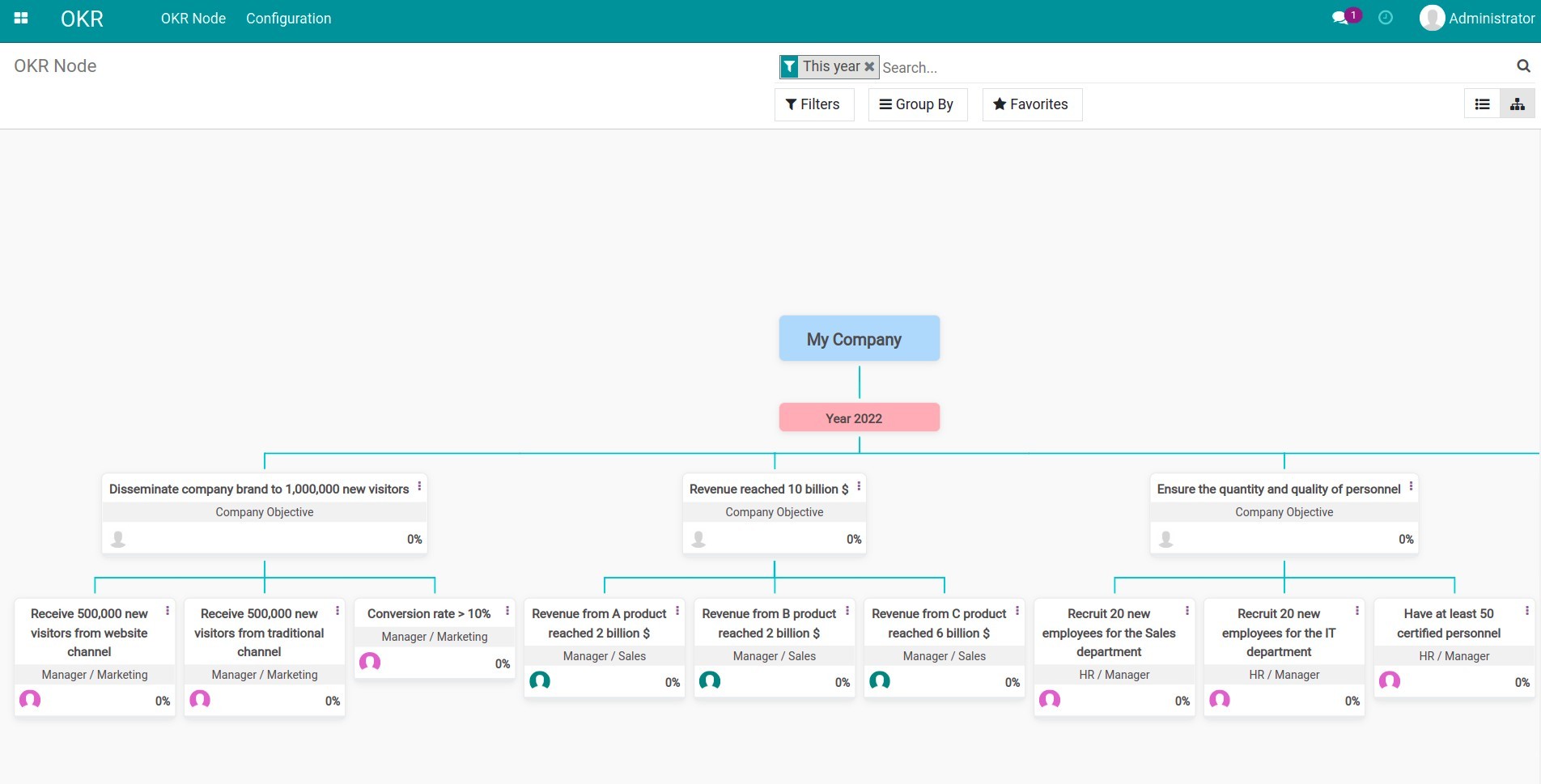This screenshot has height=784, width=1541.
Task: Open the Configuration menu
Action: pyautogui.click(x=288, y=18)
